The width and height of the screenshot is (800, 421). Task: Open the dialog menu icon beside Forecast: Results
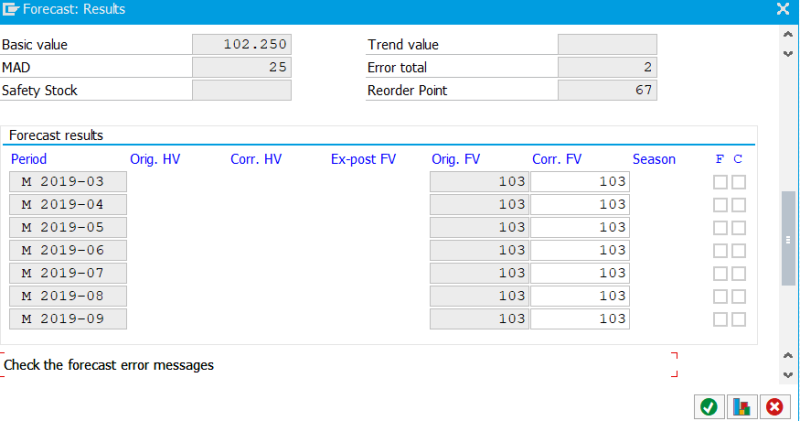tap(11, 9)
